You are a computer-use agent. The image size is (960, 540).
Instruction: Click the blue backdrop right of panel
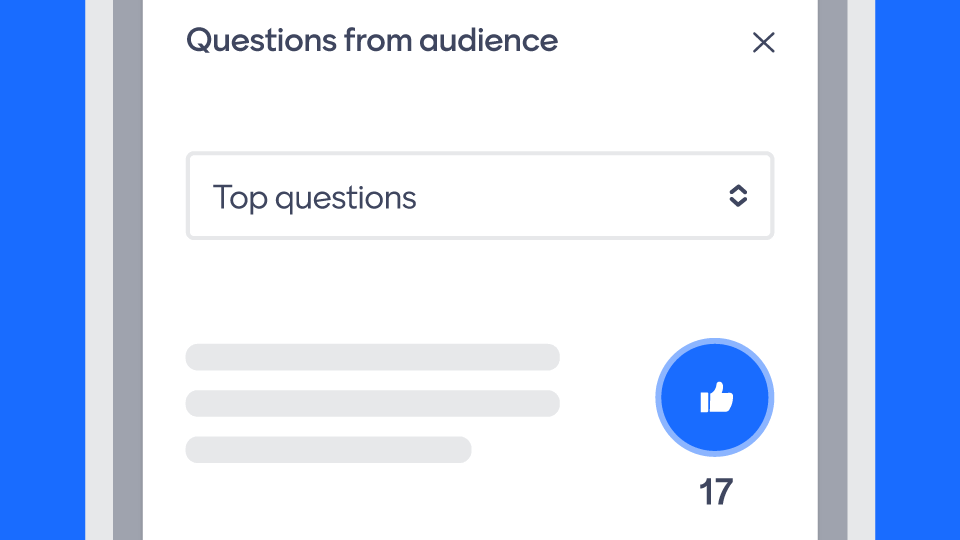(917, 270)
